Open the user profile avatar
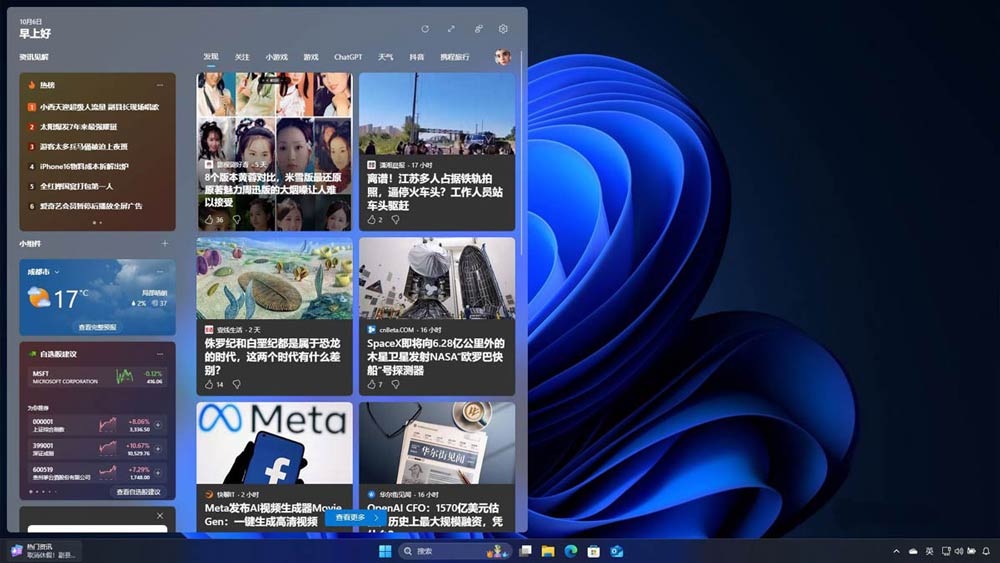 pyautogui.click(x=503, y=57)
